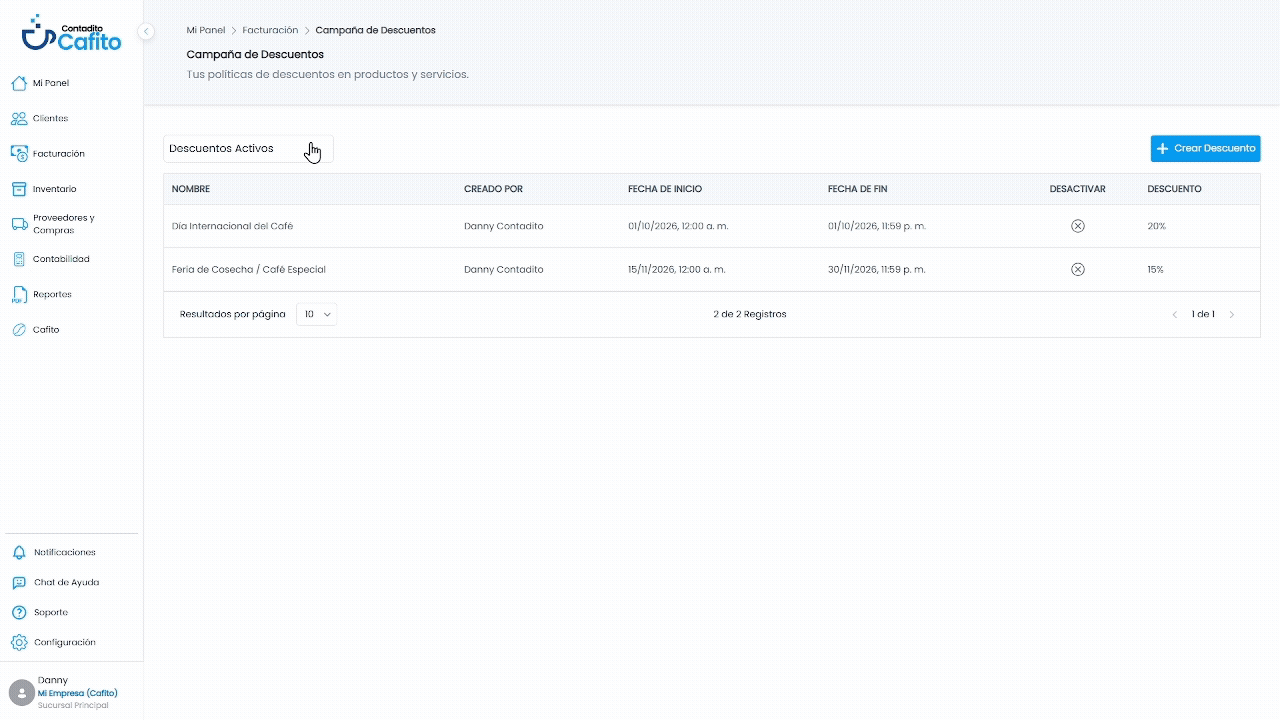Open the Descuentos Activos filter dropdown
The width and height of the screenshot is (1280, 720).
coord(248,149)
